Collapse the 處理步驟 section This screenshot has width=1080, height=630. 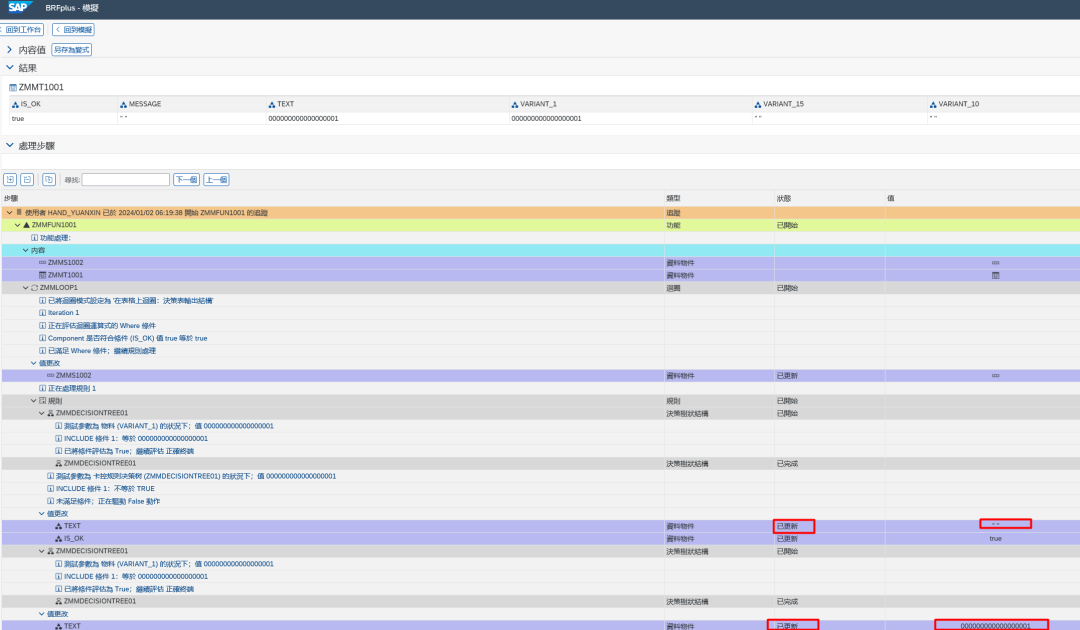[x=9, y=145]
